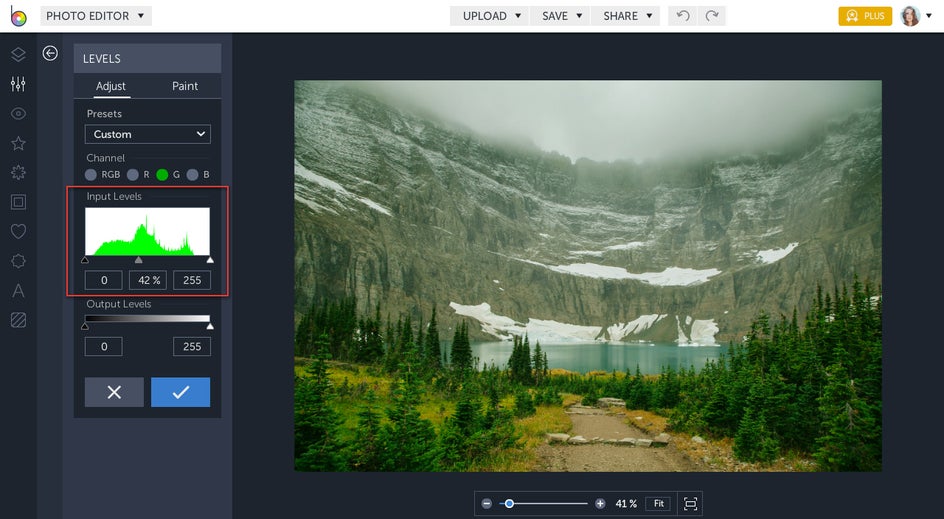Viewport: 944px width, 519px height.
Task: Open the Graphics heart icon in sidebar
Action: click(x=18, y=231)
